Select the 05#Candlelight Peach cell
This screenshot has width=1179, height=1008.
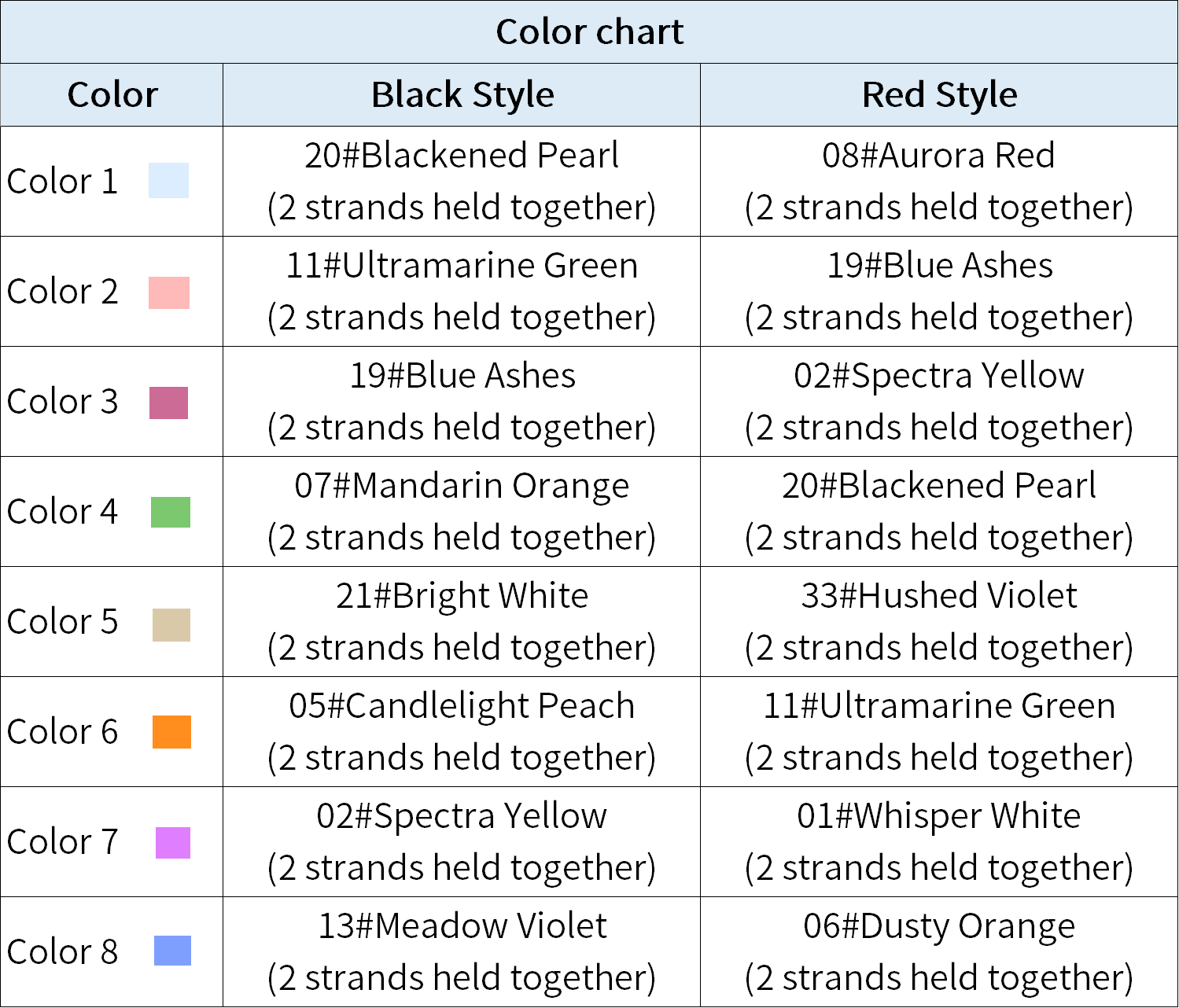point(462,731)
